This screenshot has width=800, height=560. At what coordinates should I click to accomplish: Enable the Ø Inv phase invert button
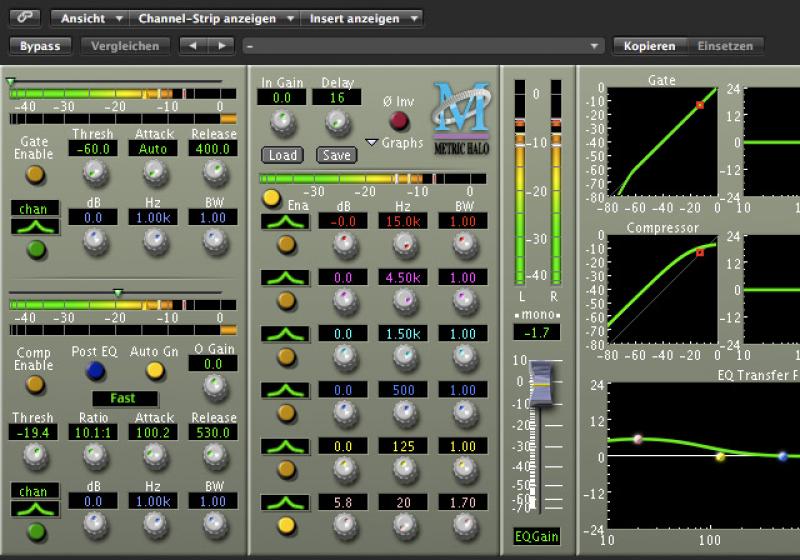[x=399, y=121]
